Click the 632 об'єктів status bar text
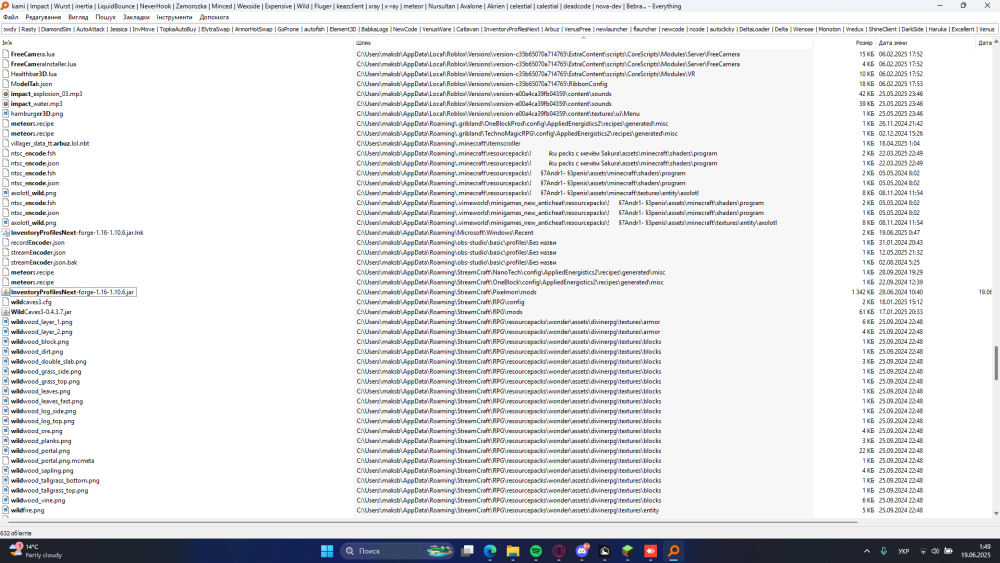 [x=16, y=533]
